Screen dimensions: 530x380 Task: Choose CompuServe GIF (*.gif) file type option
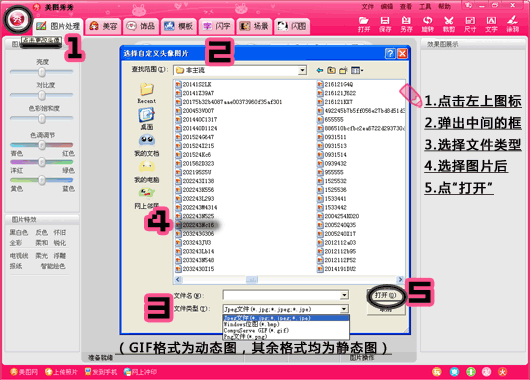point(256,330)
